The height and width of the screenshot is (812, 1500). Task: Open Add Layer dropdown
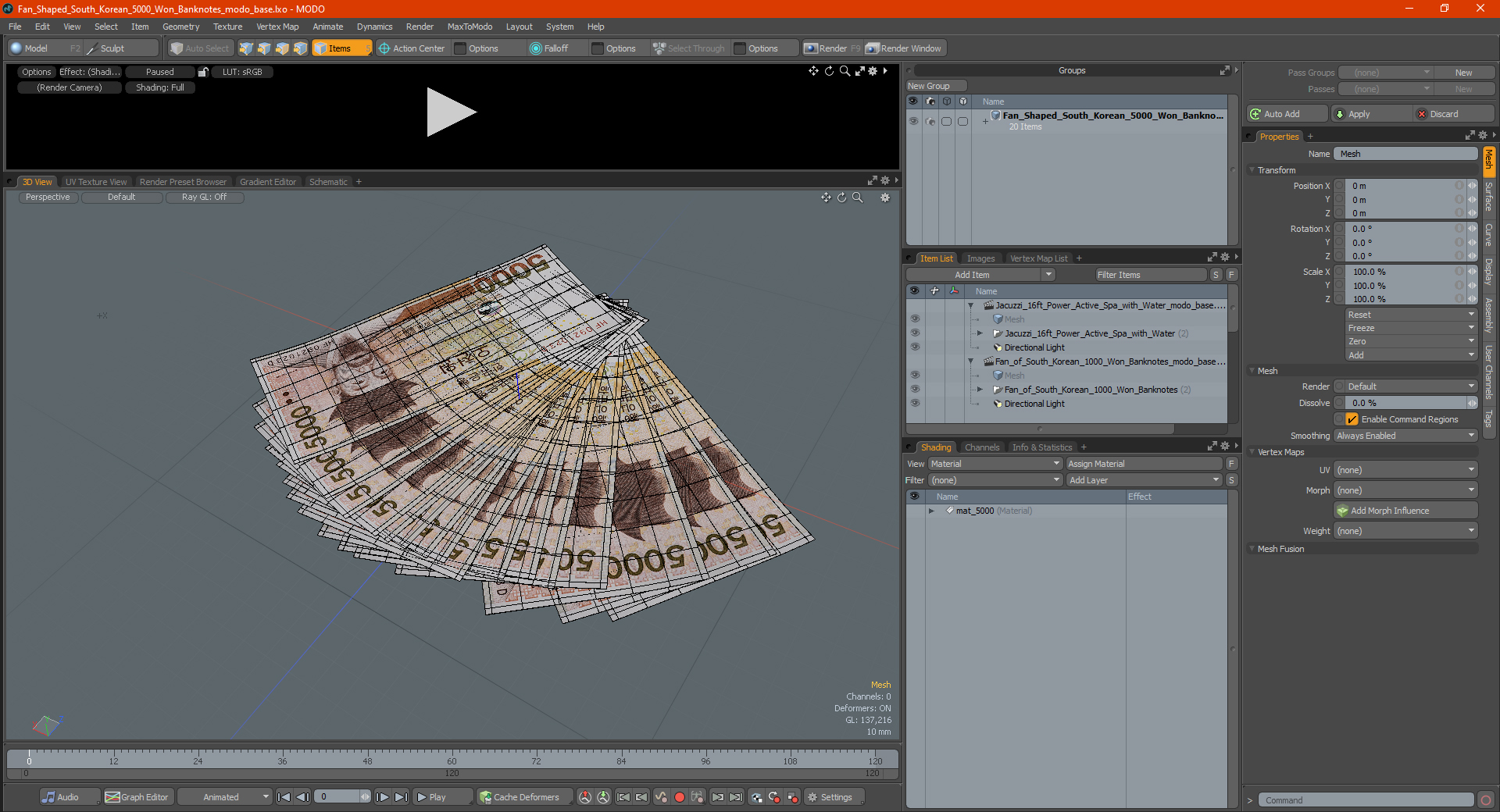pyautogui.click(x=1145, y=480)
